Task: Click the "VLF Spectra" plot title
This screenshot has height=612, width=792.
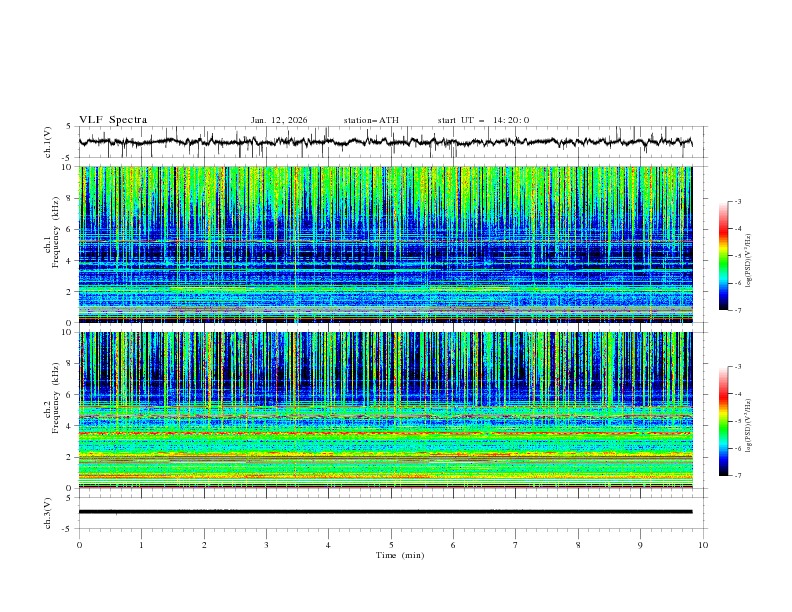Action: point(113,120)
